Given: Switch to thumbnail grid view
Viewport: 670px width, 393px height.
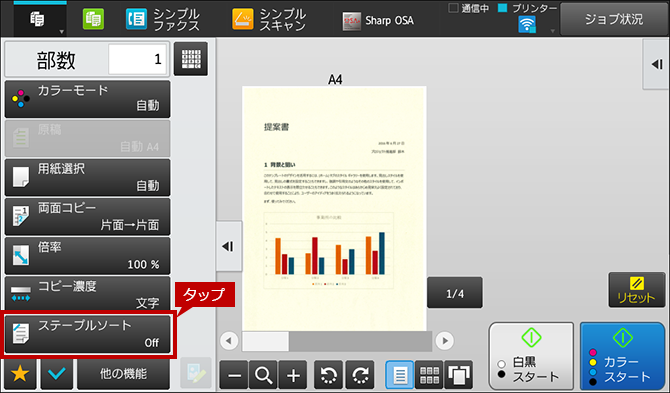Looking at the screenshot, I should 429,375.
